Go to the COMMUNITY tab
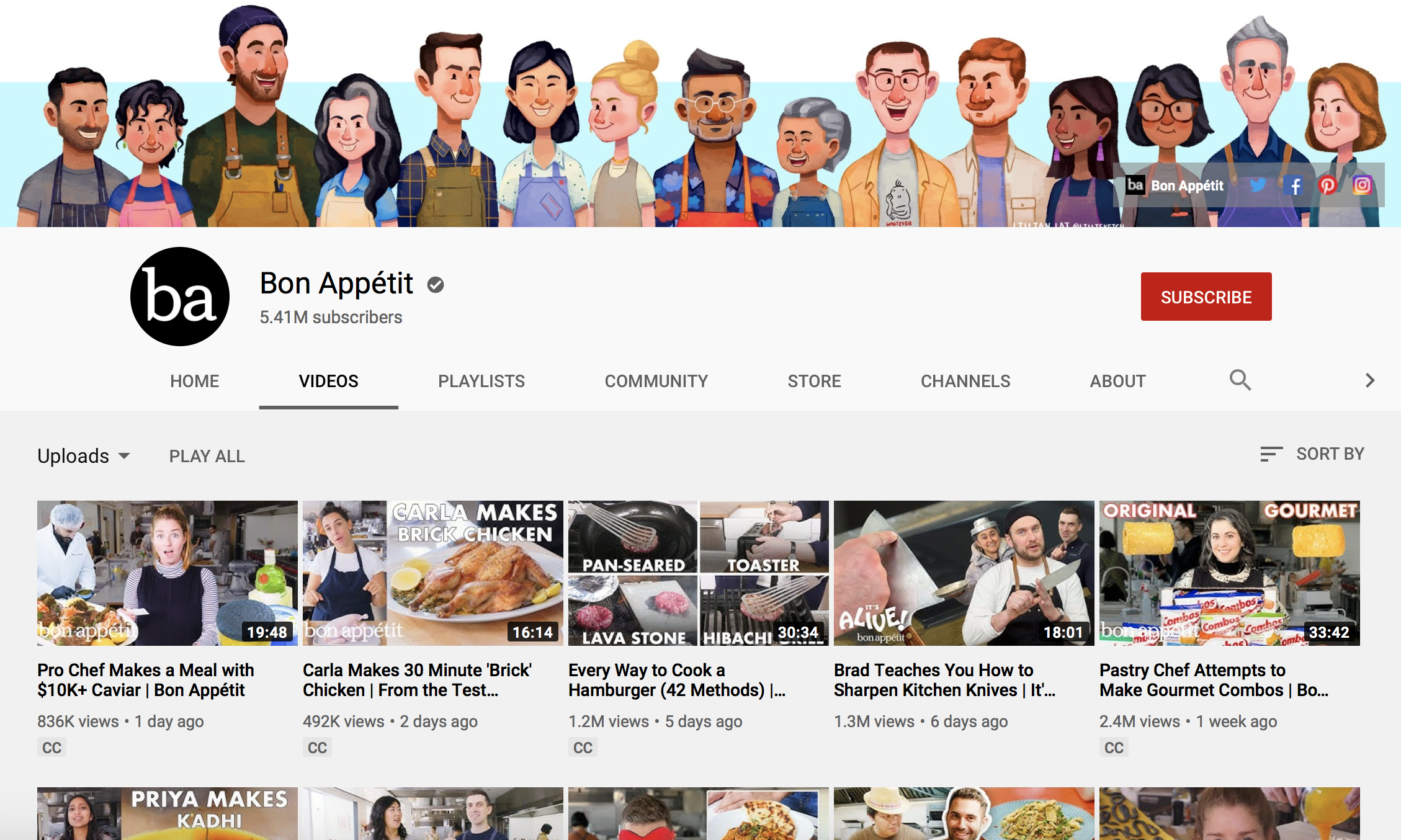This screenshot has height=840, width=1401. pyautogui.click(x=656, y=381)
